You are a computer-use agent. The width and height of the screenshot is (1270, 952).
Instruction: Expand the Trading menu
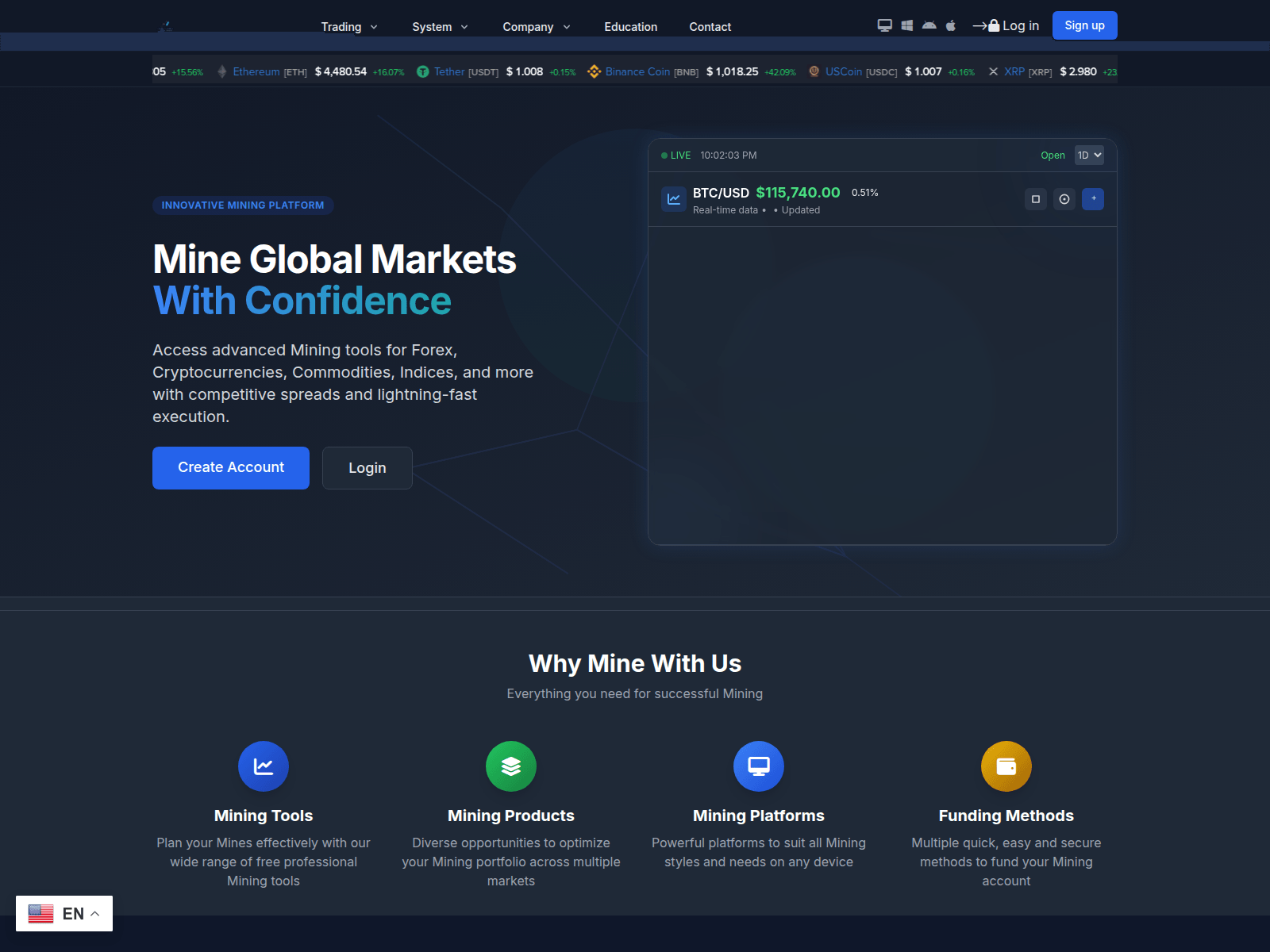pyautogui.click(x=349, y=27)
